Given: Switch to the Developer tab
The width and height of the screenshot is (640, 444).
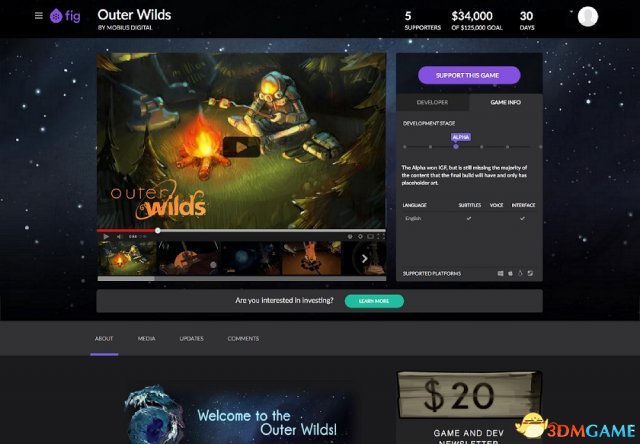Looking at the screenshot, I should (432, 102).
